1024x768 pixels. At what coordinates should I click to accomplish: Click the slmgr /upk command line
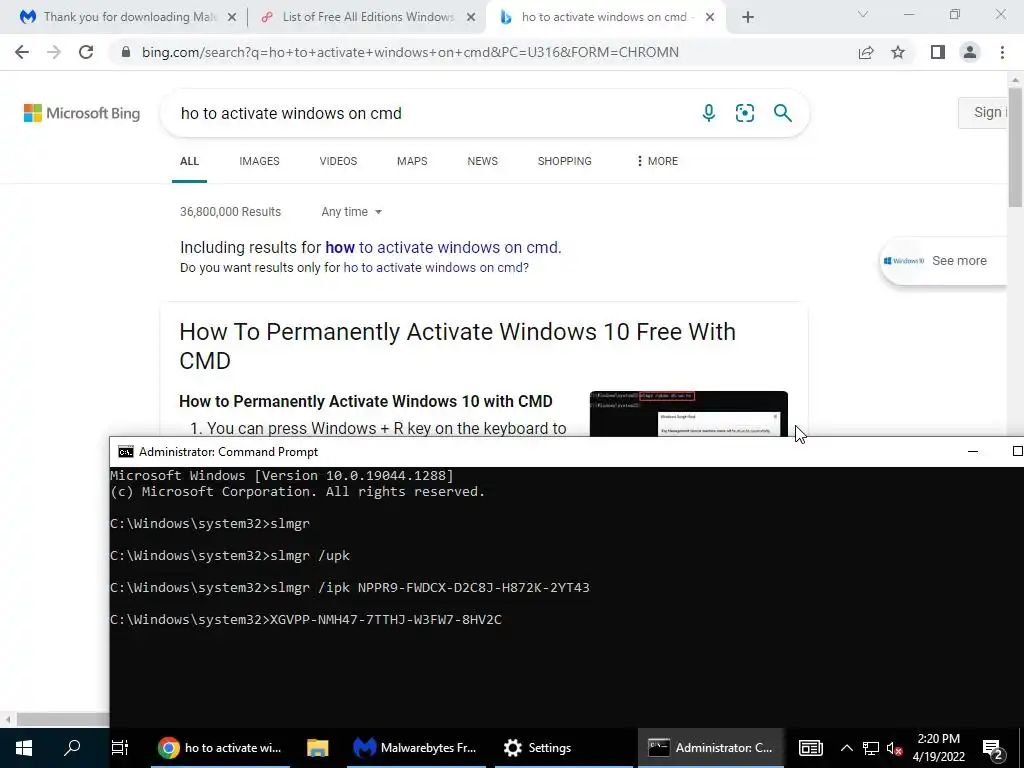tap(230, 556)
